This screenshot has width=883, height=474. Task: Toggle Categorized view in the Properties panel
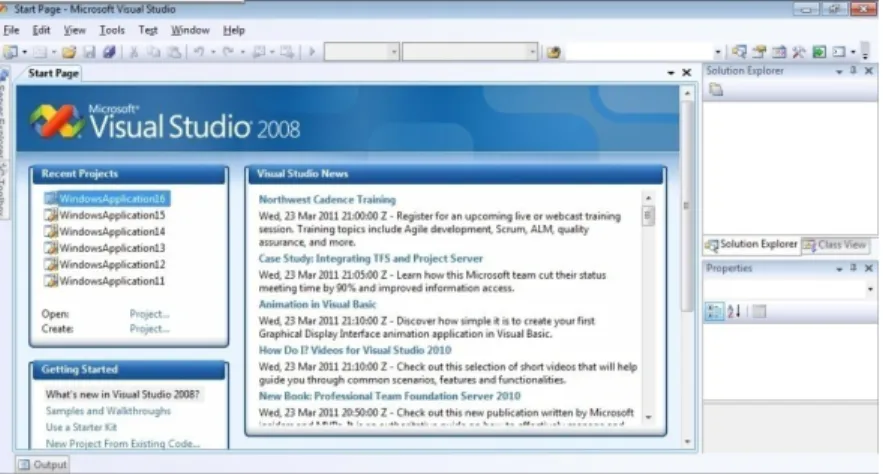pyautogui.click(x=715, y=311)
